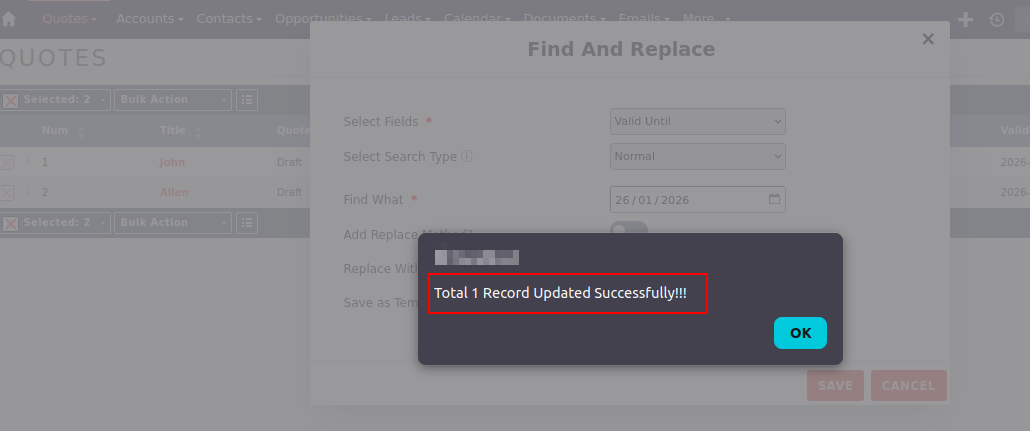
Task: Click the home icon in navbar
Action: [x=9, y=19]
